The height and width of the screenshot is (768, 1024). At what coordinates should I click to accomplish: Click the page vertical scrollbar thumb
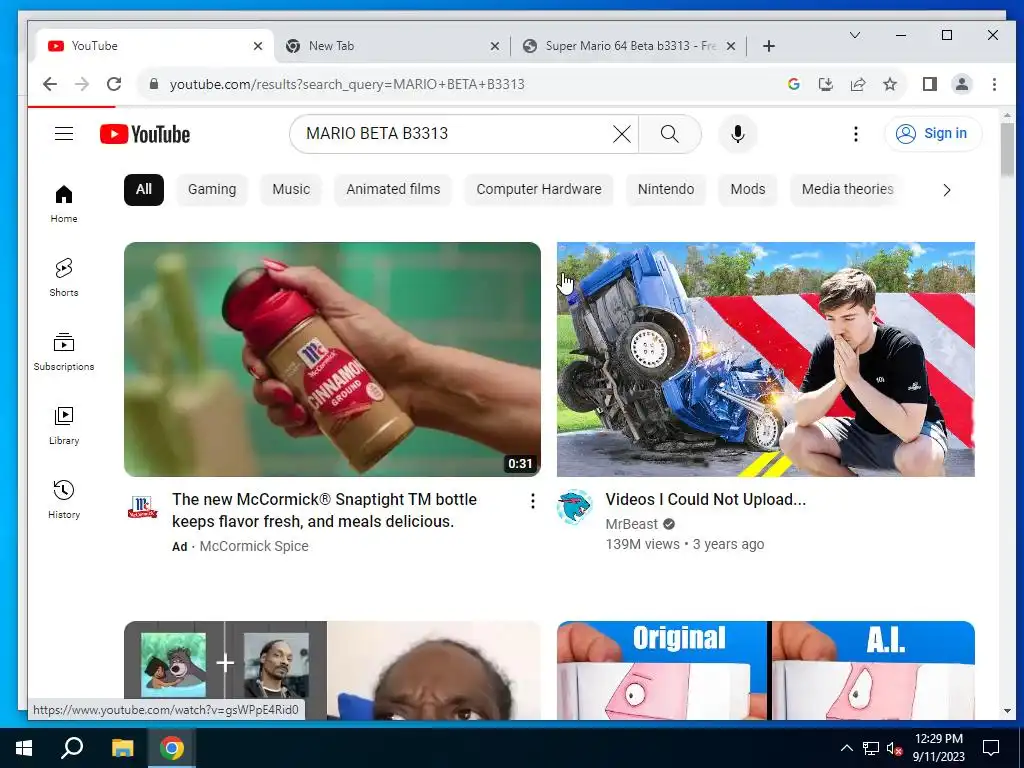pos(1007,149)
